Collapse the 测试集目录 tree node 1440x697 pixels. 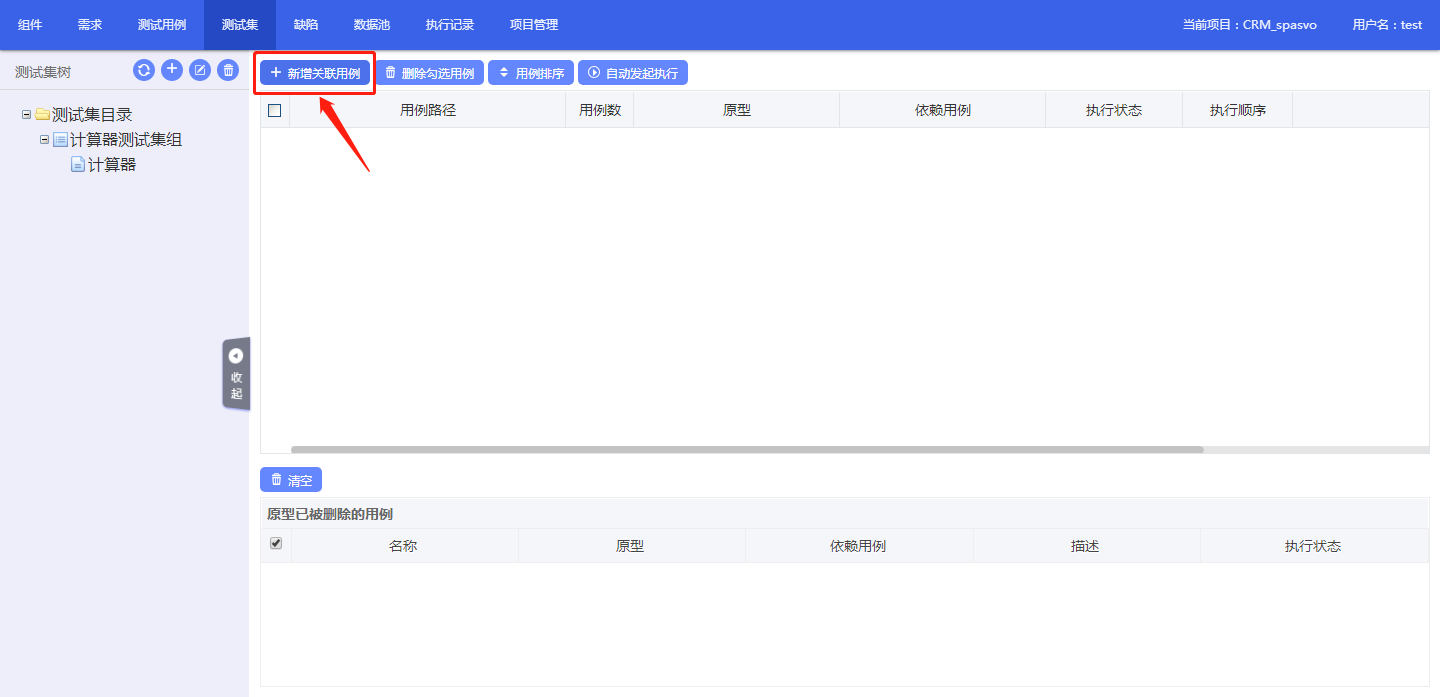24,114
